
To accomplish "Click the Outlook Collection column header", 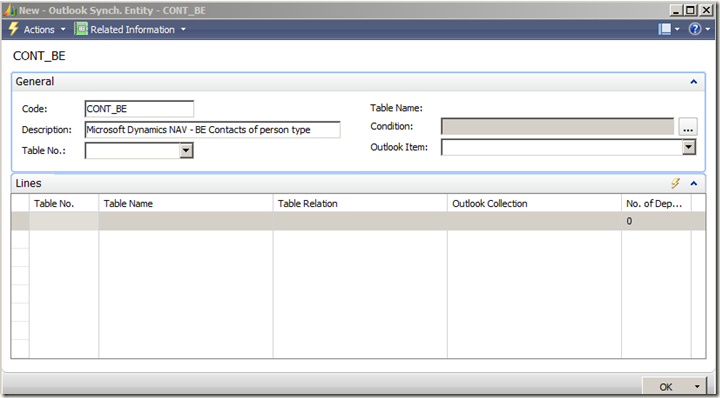I will click(534, 203).
